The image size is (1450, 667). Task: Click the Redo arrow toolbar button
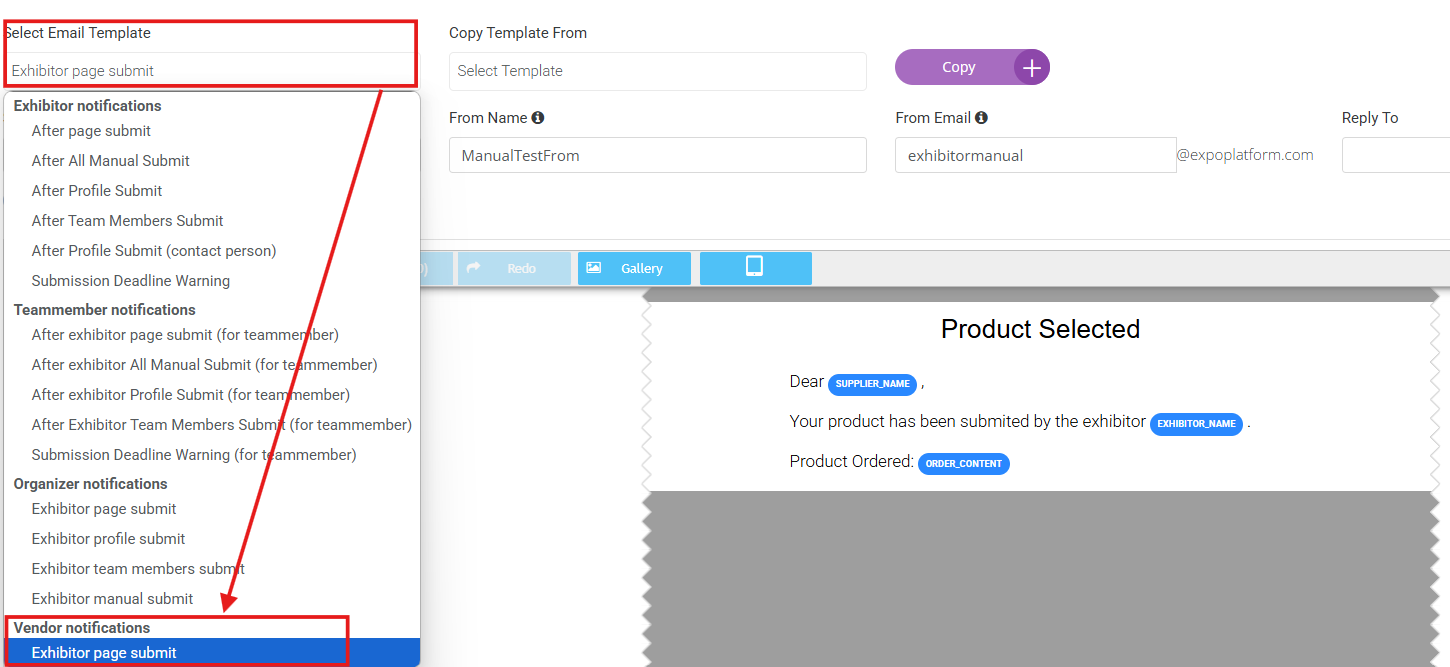pyautogui.click(x=514, y=268)
